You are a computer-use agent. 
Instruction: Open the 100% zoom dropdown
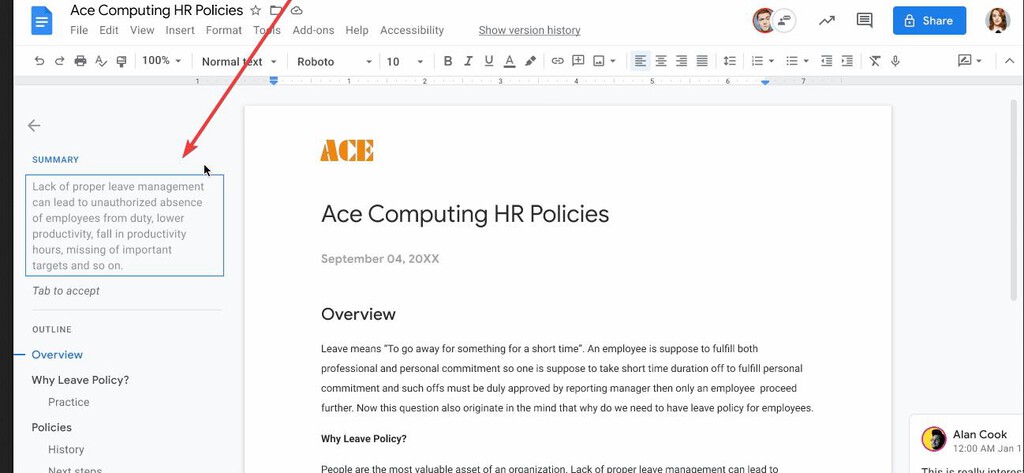coord(161,61)
